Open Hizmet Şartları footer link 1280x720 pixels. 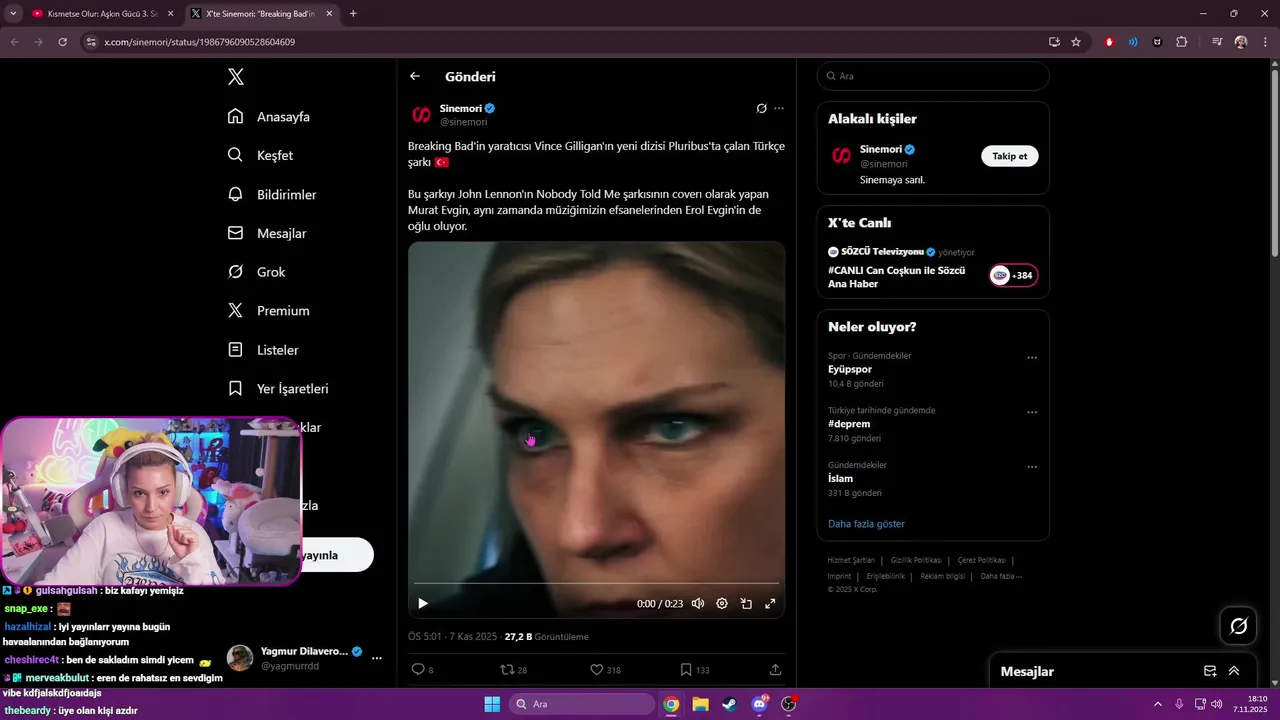[851, 560]
